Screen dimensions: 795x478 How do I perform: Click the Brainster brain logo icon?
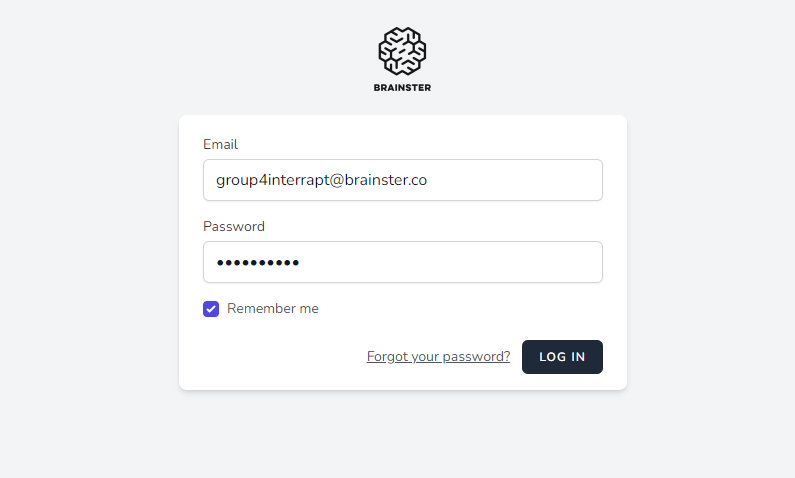click(402, 50)
